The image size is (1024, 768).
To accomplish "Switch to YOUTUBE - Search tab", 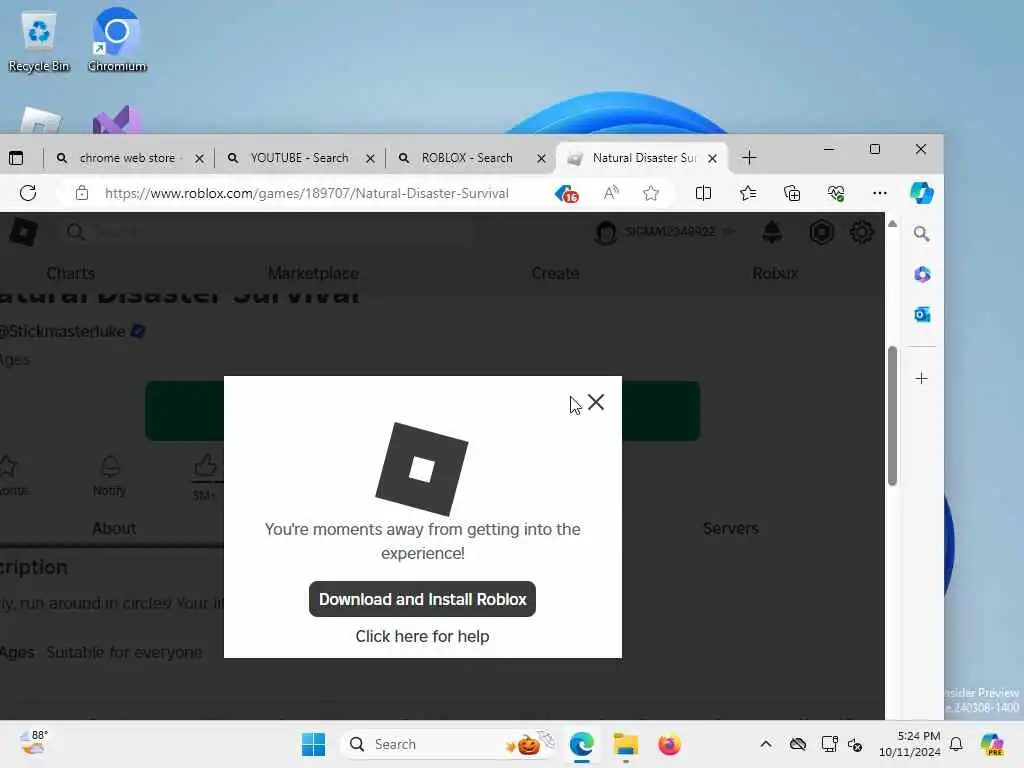I will point(299,158).
